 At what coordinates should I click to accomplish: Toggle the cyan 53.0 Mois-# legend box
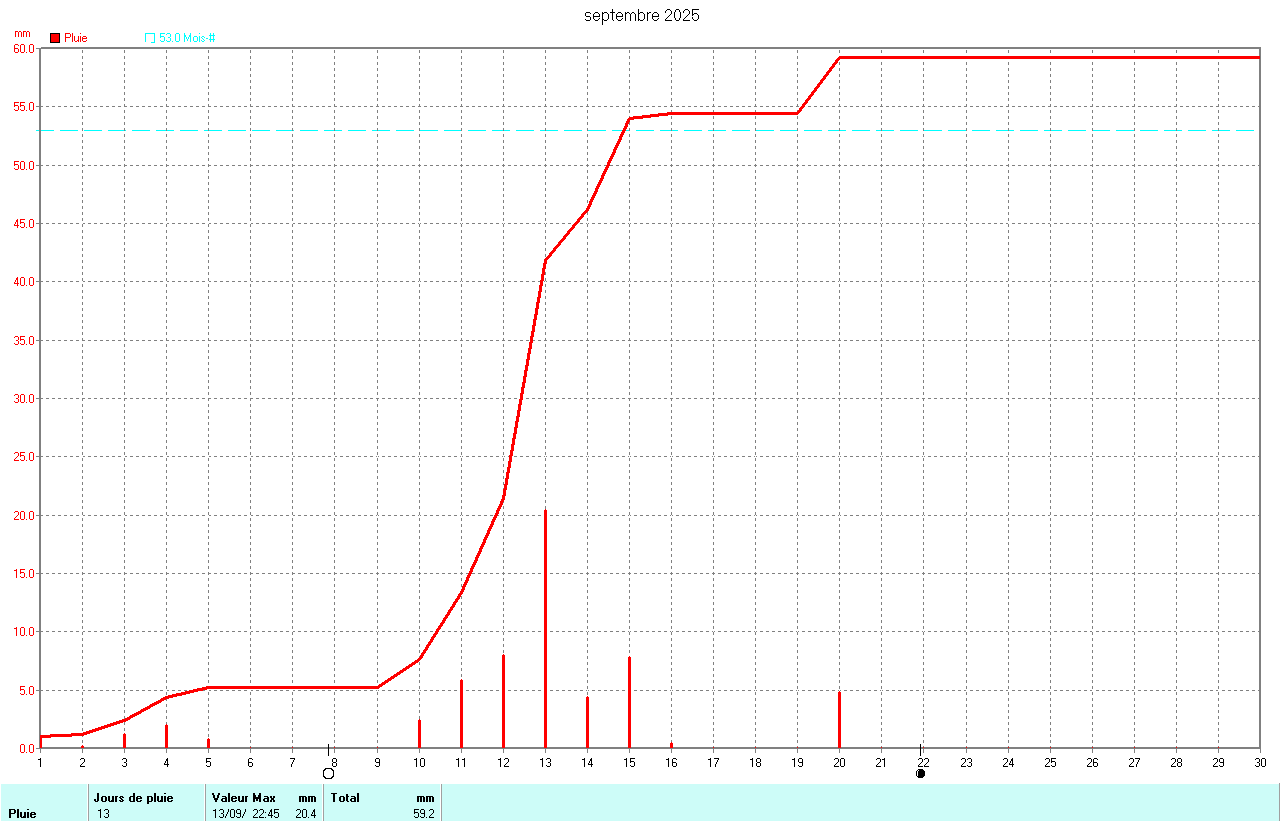coord(150,38)
